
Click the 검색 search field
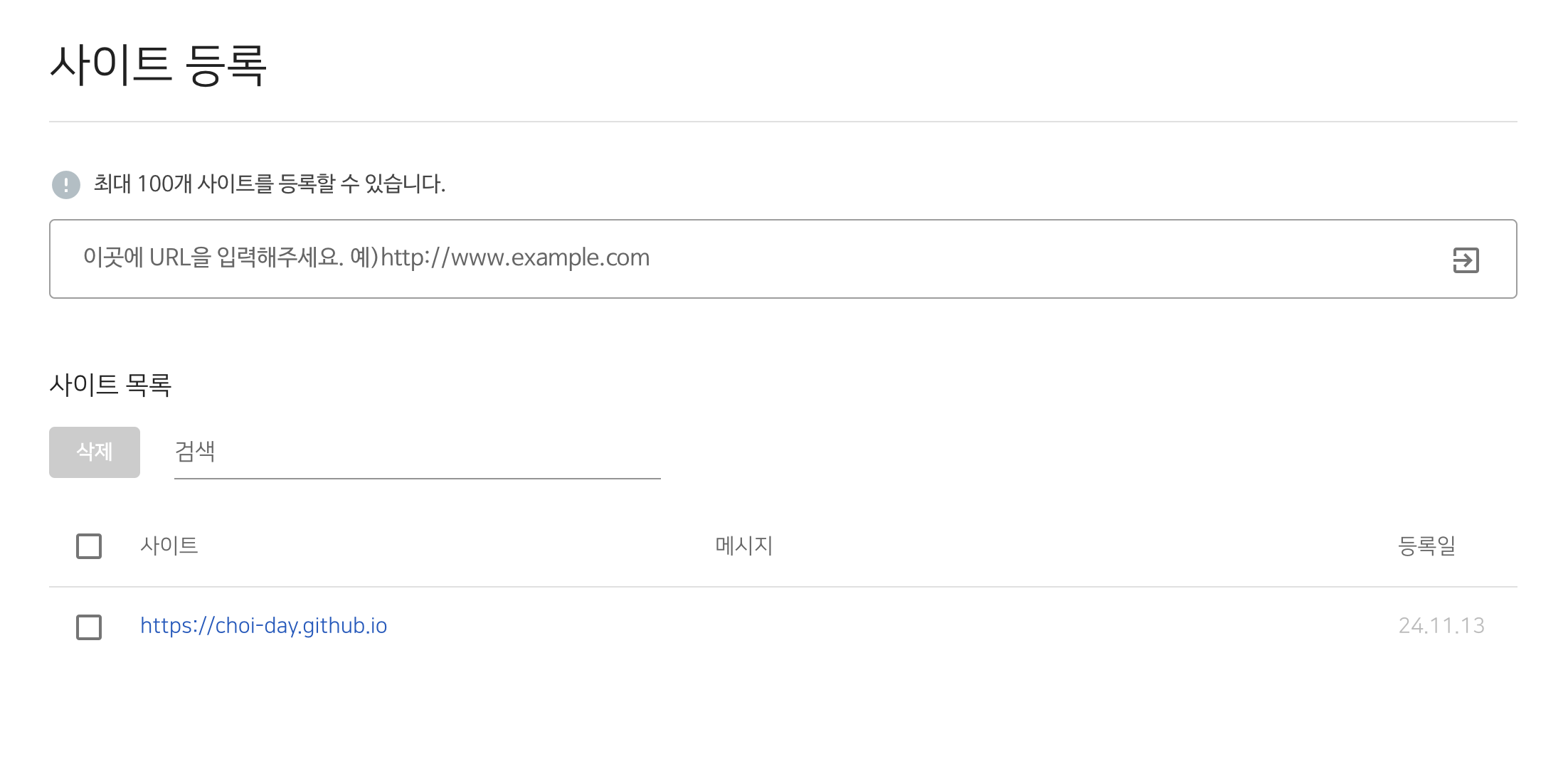[417, 452]
